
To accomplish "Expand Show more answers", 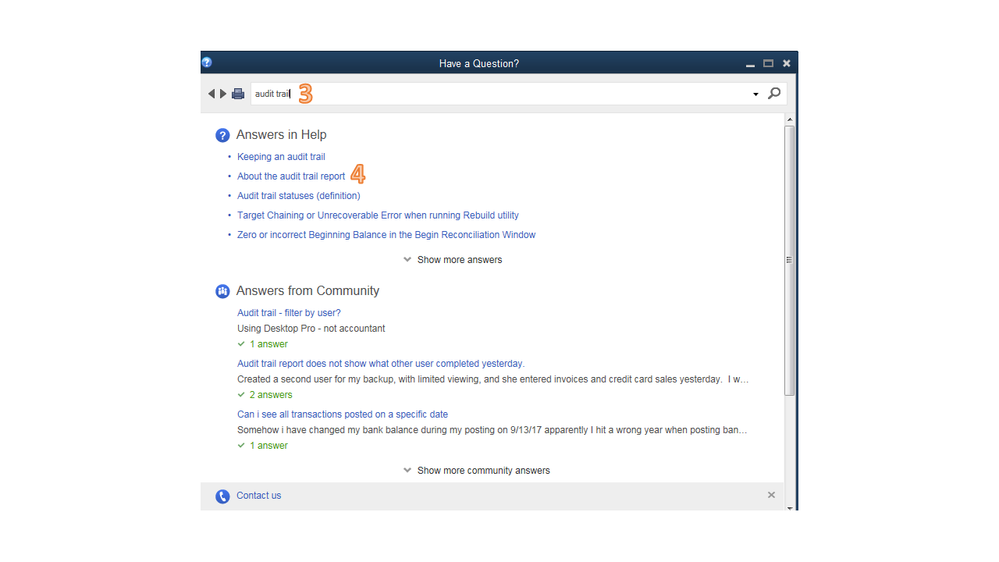I will [452, 260].
